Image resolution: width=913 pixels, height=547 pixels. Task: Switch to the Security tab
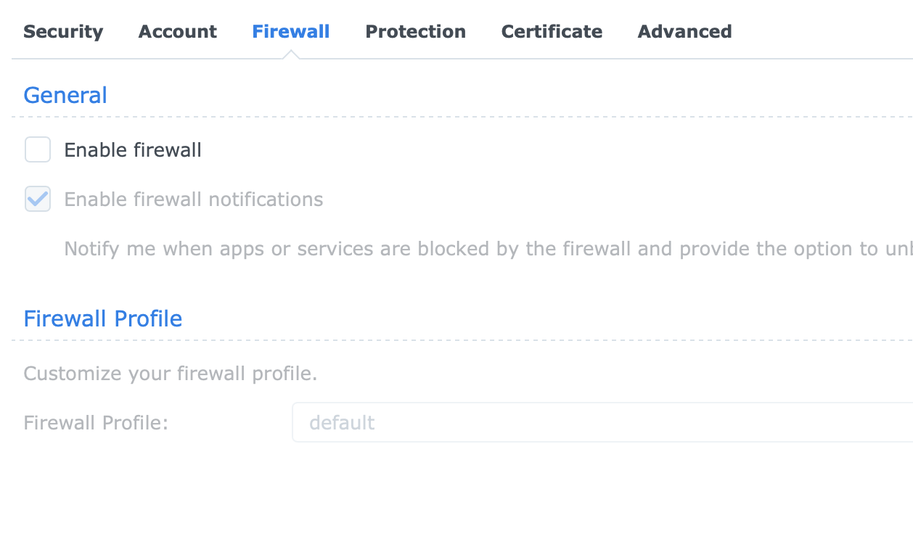(x=63, y=32)
